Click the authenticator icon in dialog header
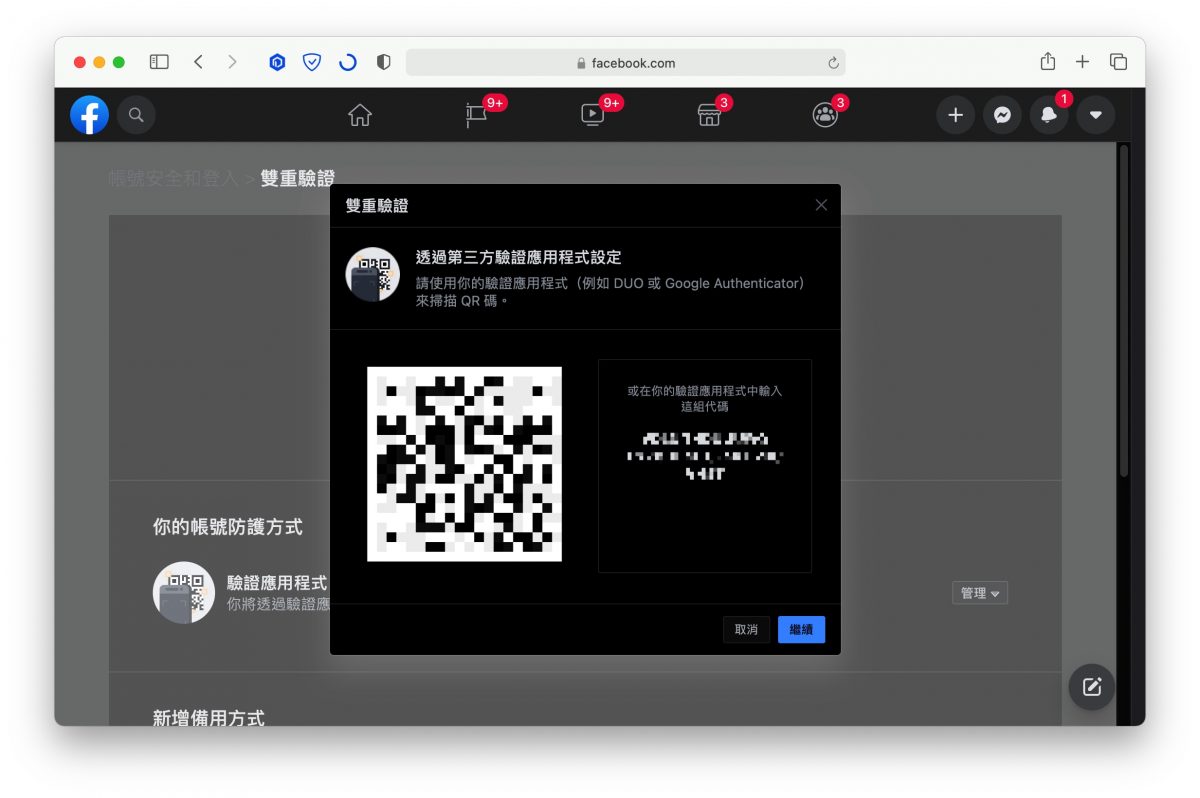The height and width of the screenshot is (798, 1200). coord(372,274)
